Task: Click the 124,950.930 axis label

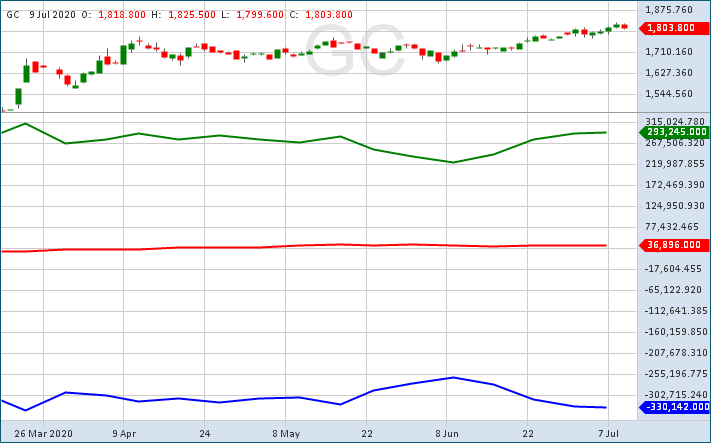Action: (676, 206)
